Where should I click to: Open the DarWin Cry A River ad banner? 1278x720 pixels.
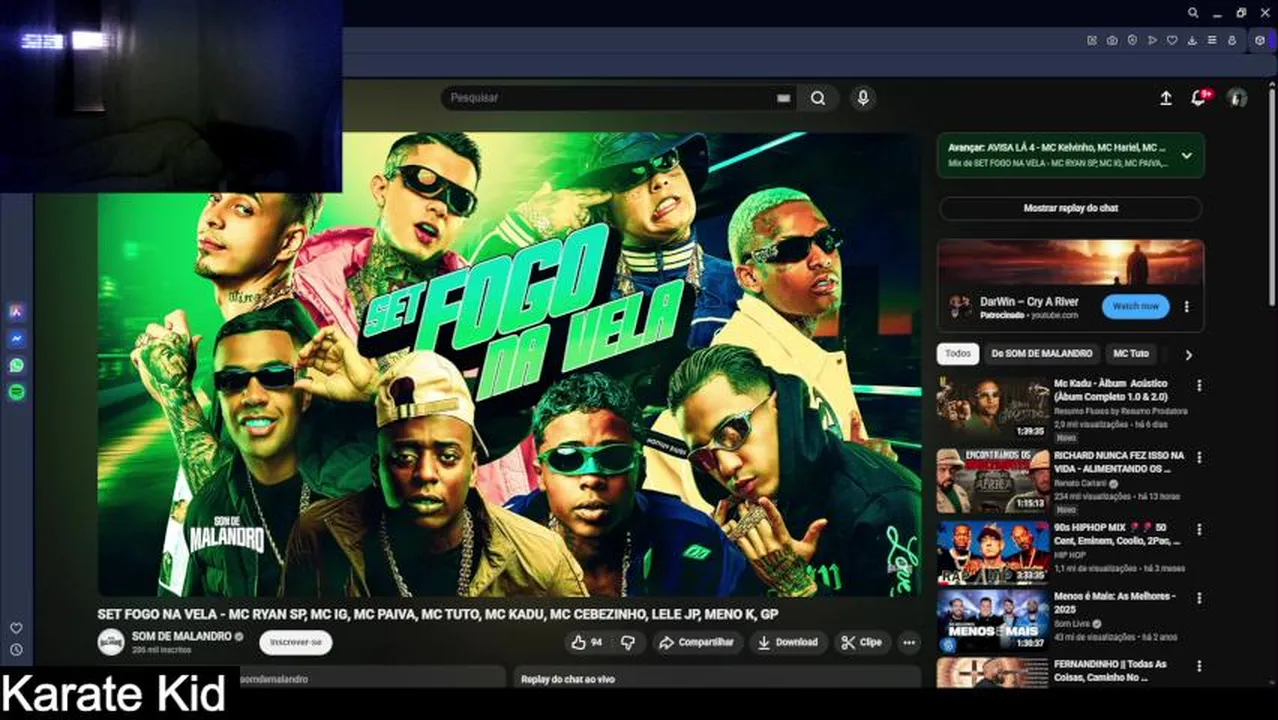click(1070, 263)
